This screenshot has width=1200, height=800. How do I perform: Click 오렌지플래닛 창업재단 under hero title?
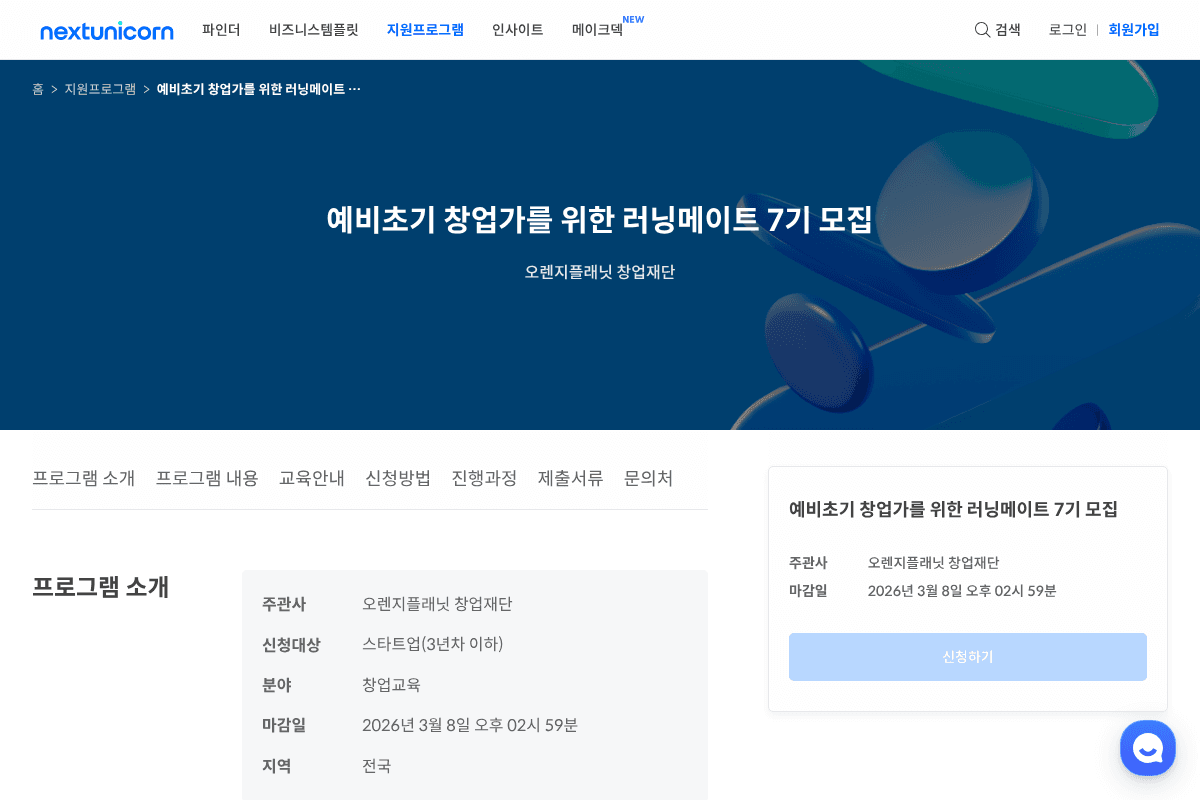pyautogui.click(x=600, y=272)
